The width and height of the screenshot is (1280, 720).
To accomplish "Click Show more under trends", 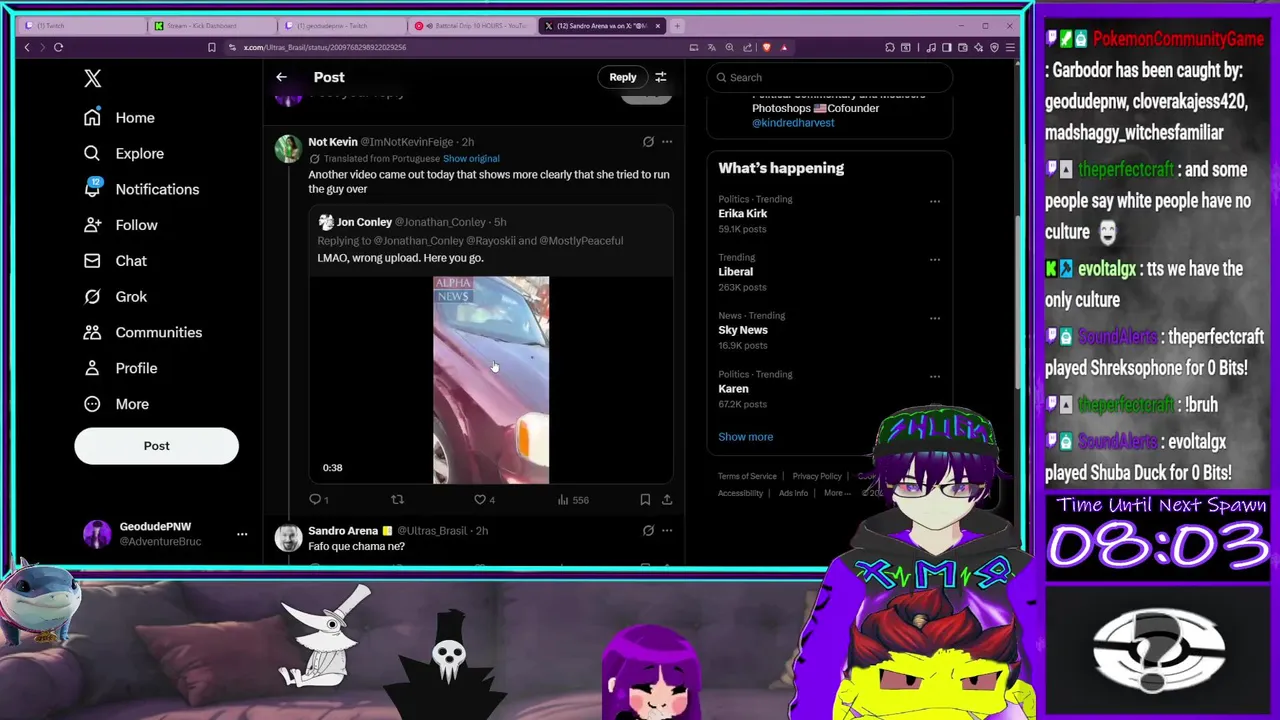I will (745, 437).
